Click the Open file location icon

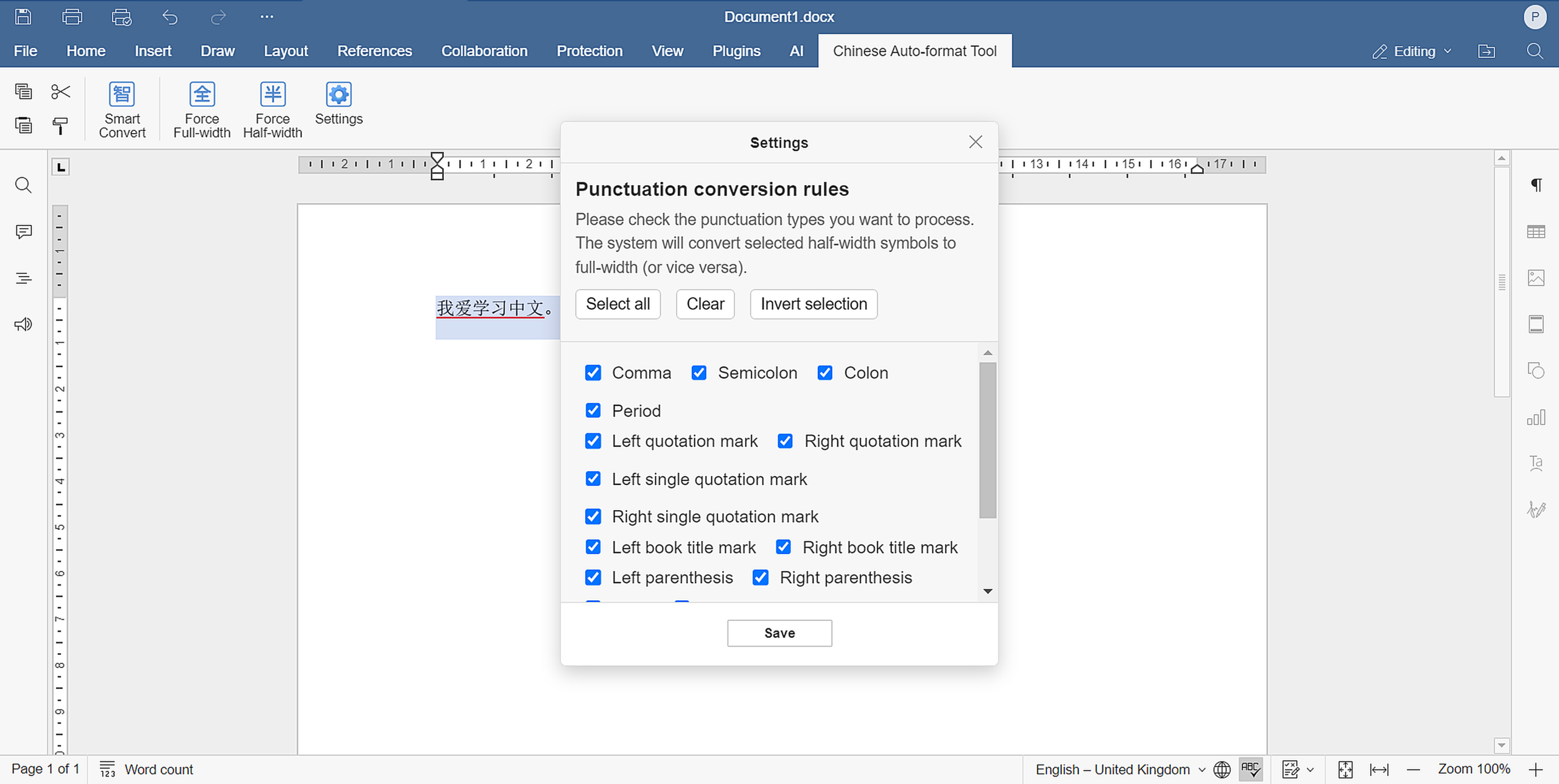1487,51
